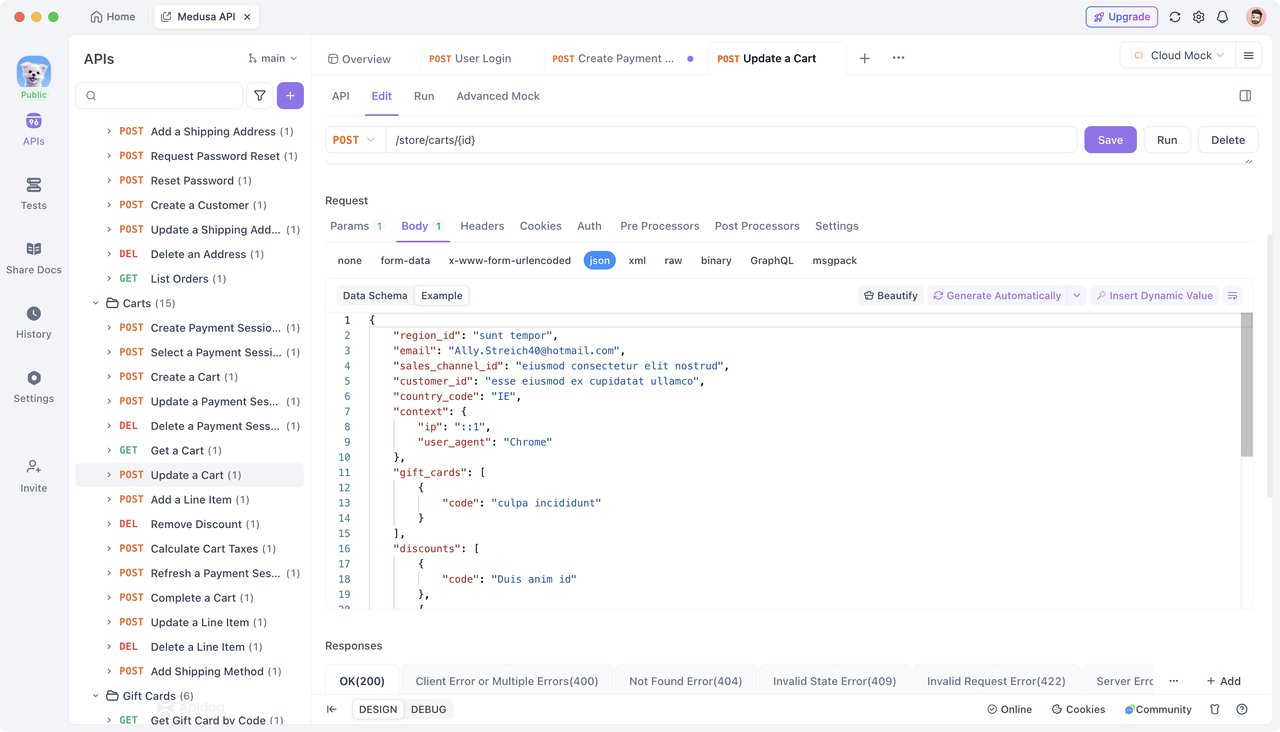The width and height of the screenshot is (1280, 732).
Task: Open the tab overflow ellipsis menu
Action: [x=898, y=58]
